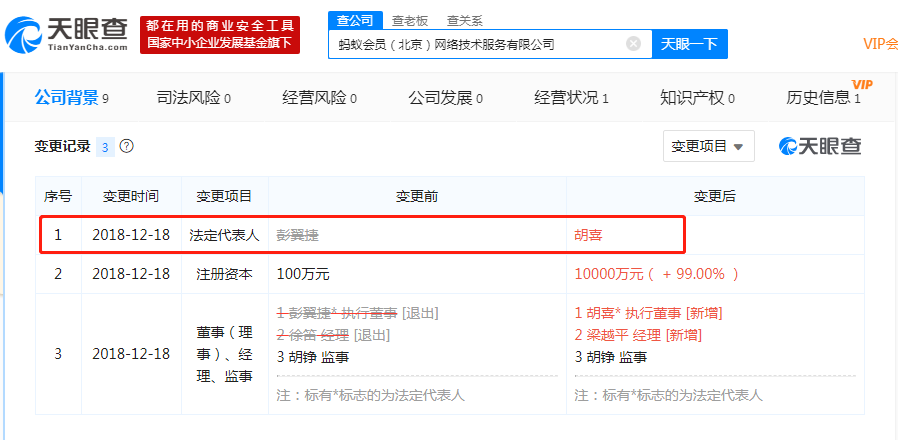898x440 pixels.
Task: Open the 经营风险 section tab
Action: coord(319,97)
